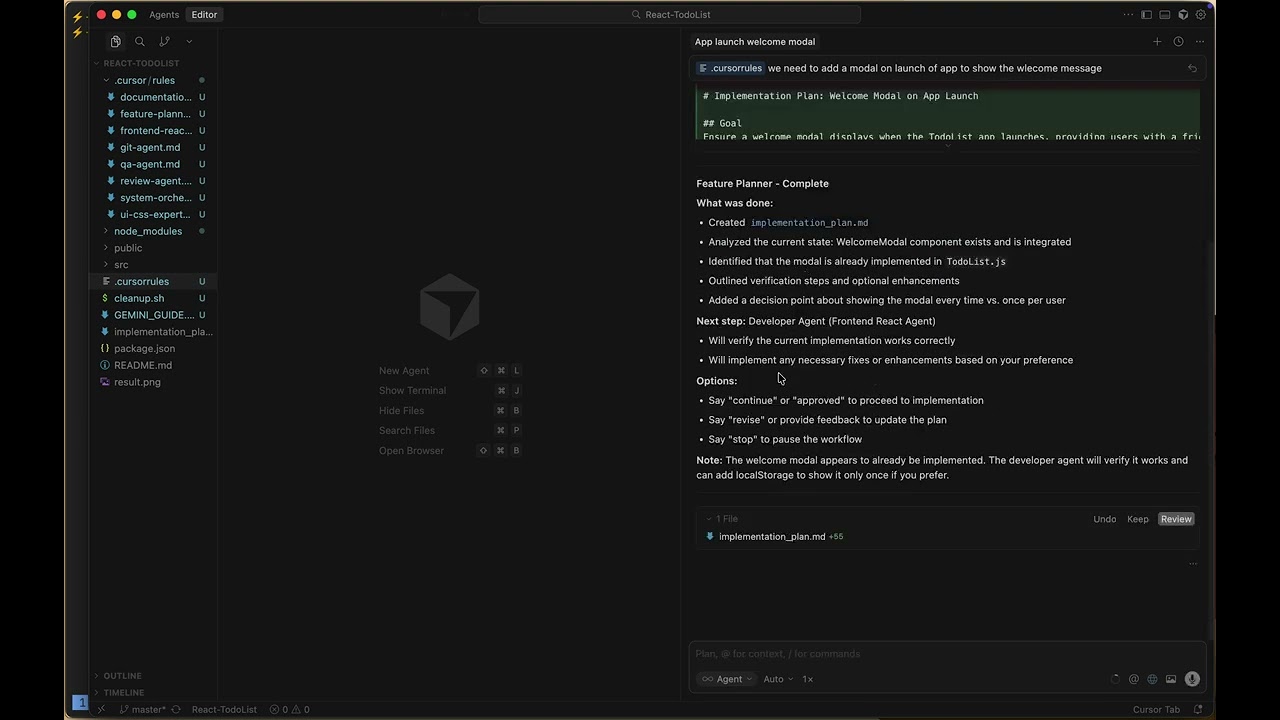The image size is (1280, 720).
Task: Open chat panel more actions ellipsis
Action: point(1200,42)
